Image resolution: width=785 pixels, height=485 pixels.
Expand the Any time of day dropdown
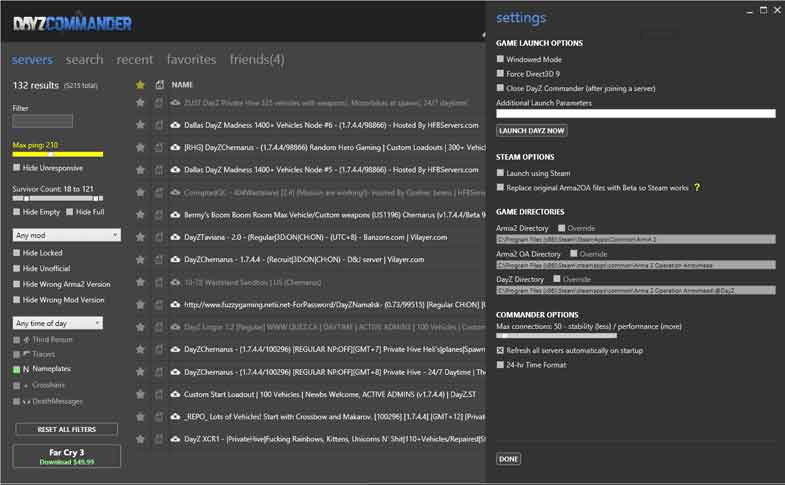point(58,323)
